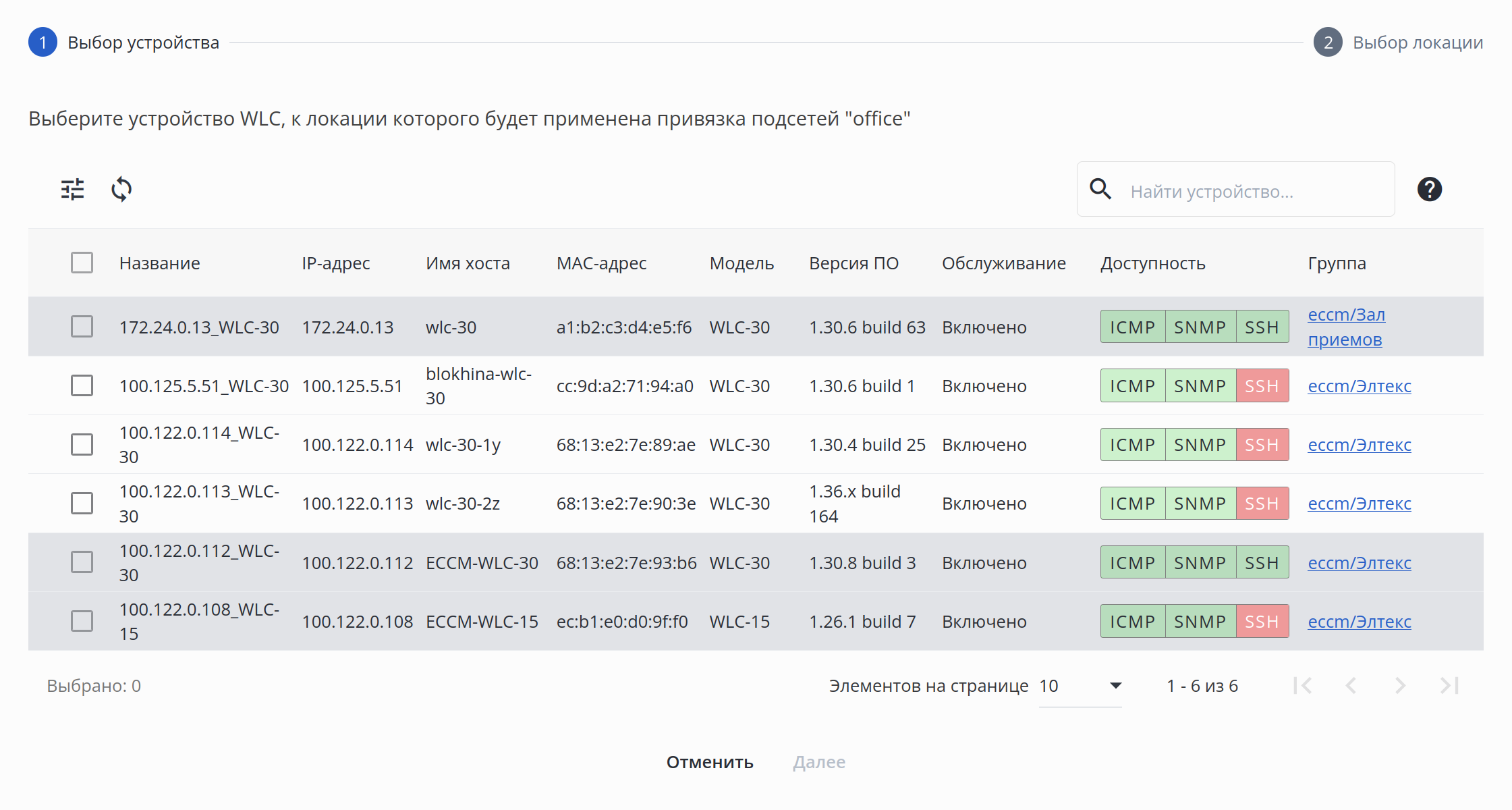Click the red SSH badge for 100.122.0.114
This screenshot has height=810, width=1512.
1262,445
